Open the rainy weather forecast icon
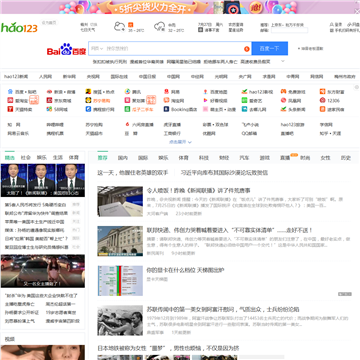The width and height of the screenshot is (360, 360). [x=159, y=27]
